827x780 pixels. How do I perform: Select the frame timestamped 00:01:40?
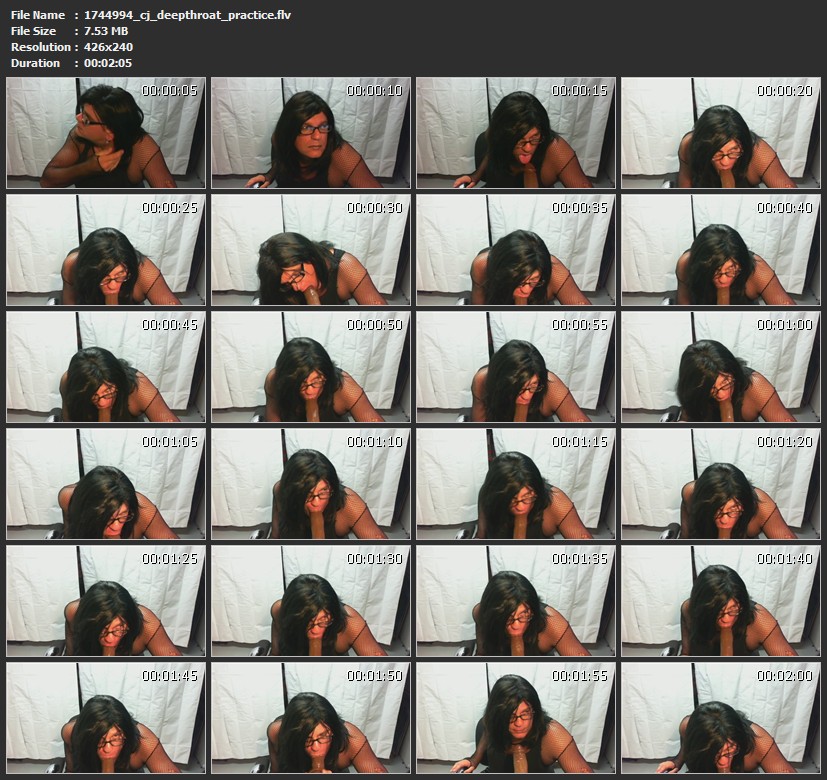click(721, 601)
